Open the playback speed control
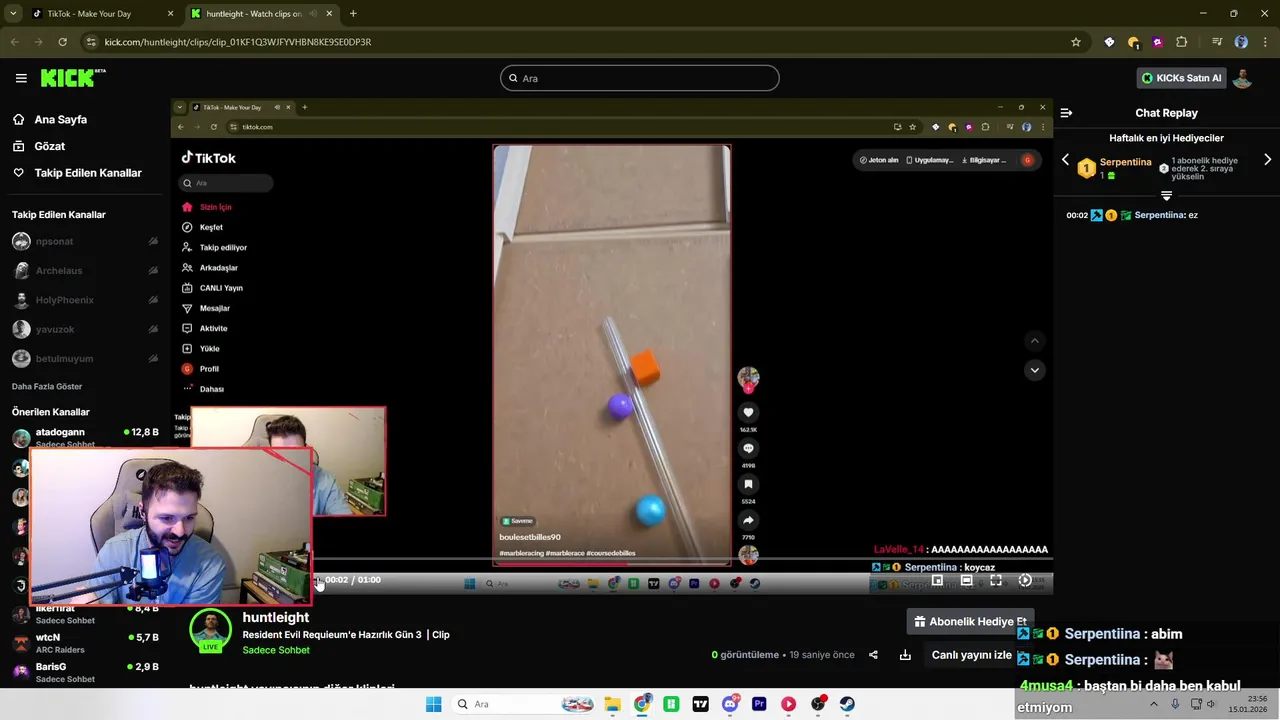 [x=1025, y=580]
